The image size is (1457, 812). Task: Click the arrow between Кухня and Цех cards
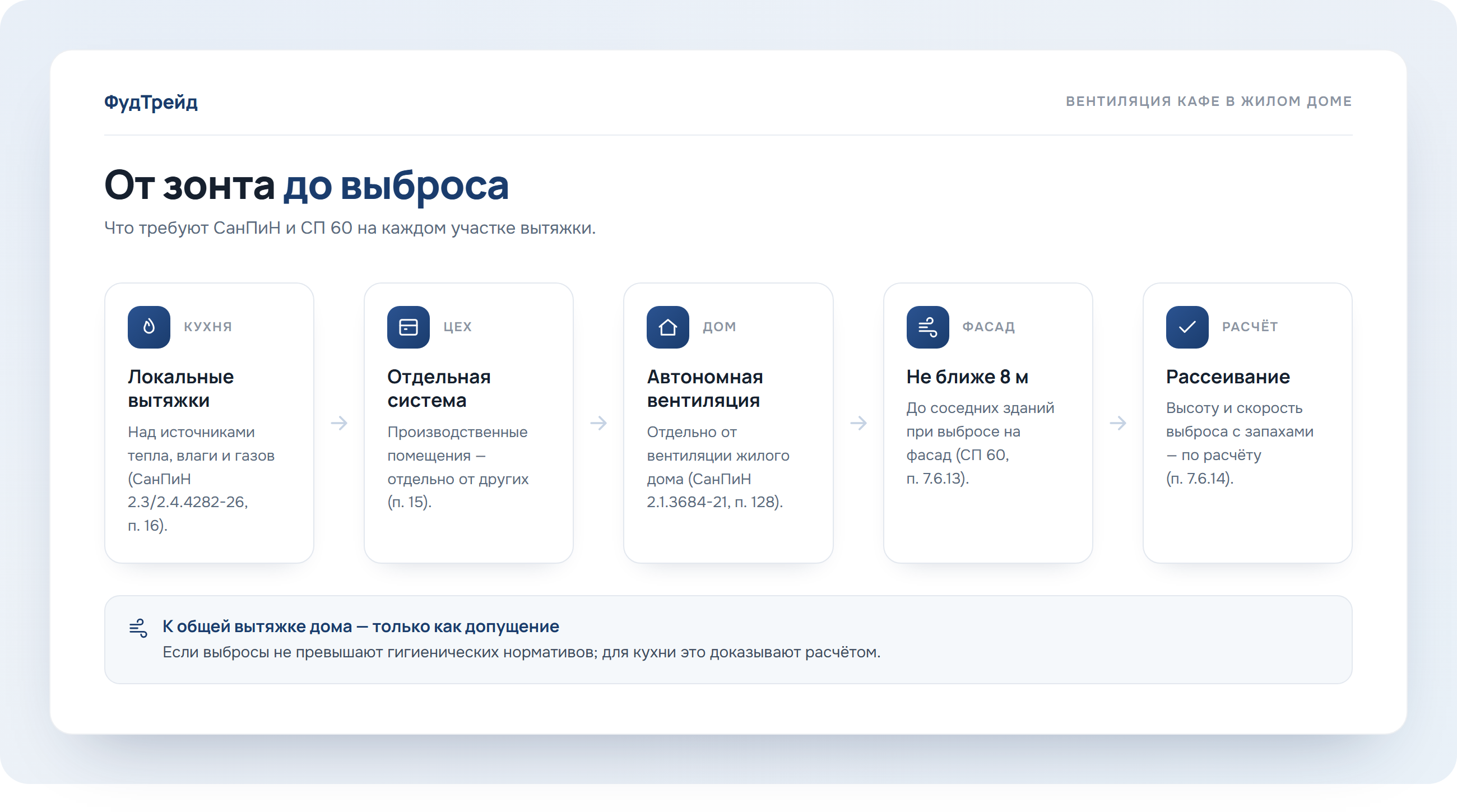340,423
